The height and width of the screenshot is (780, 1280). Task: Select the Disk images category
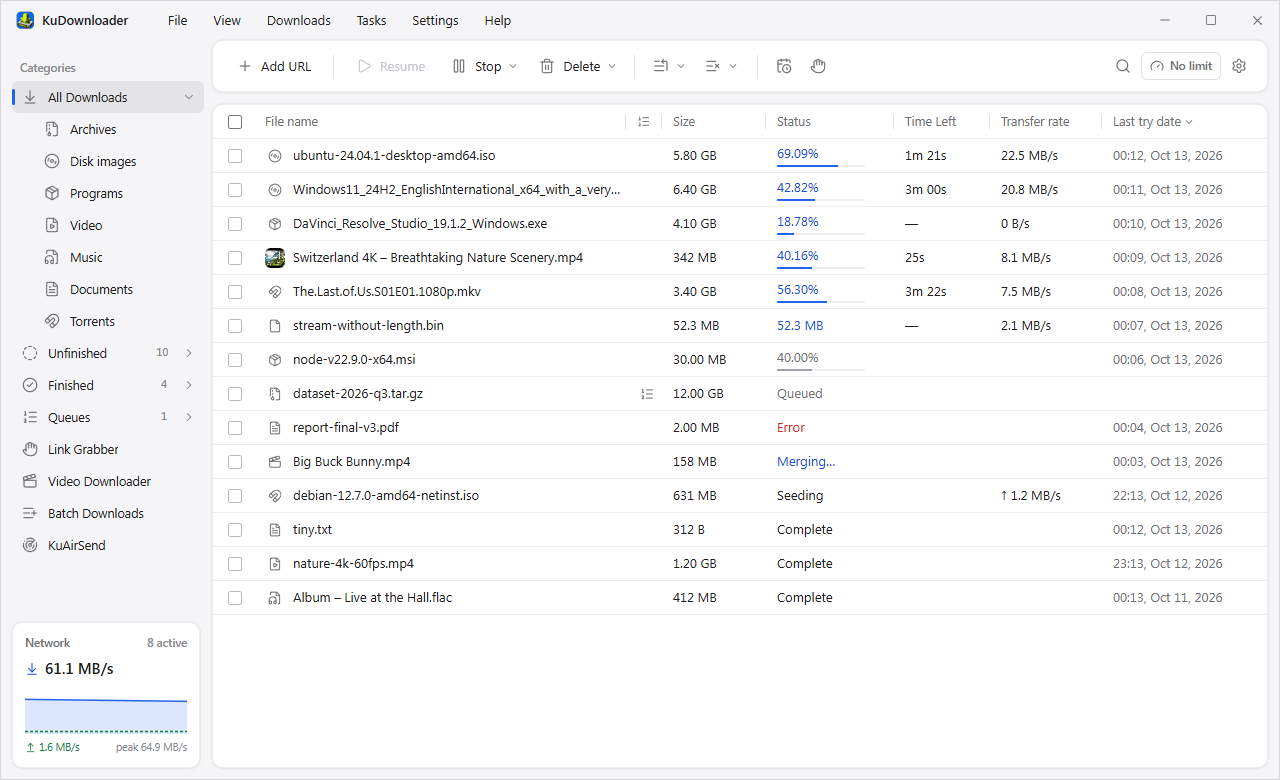[108, 162]
